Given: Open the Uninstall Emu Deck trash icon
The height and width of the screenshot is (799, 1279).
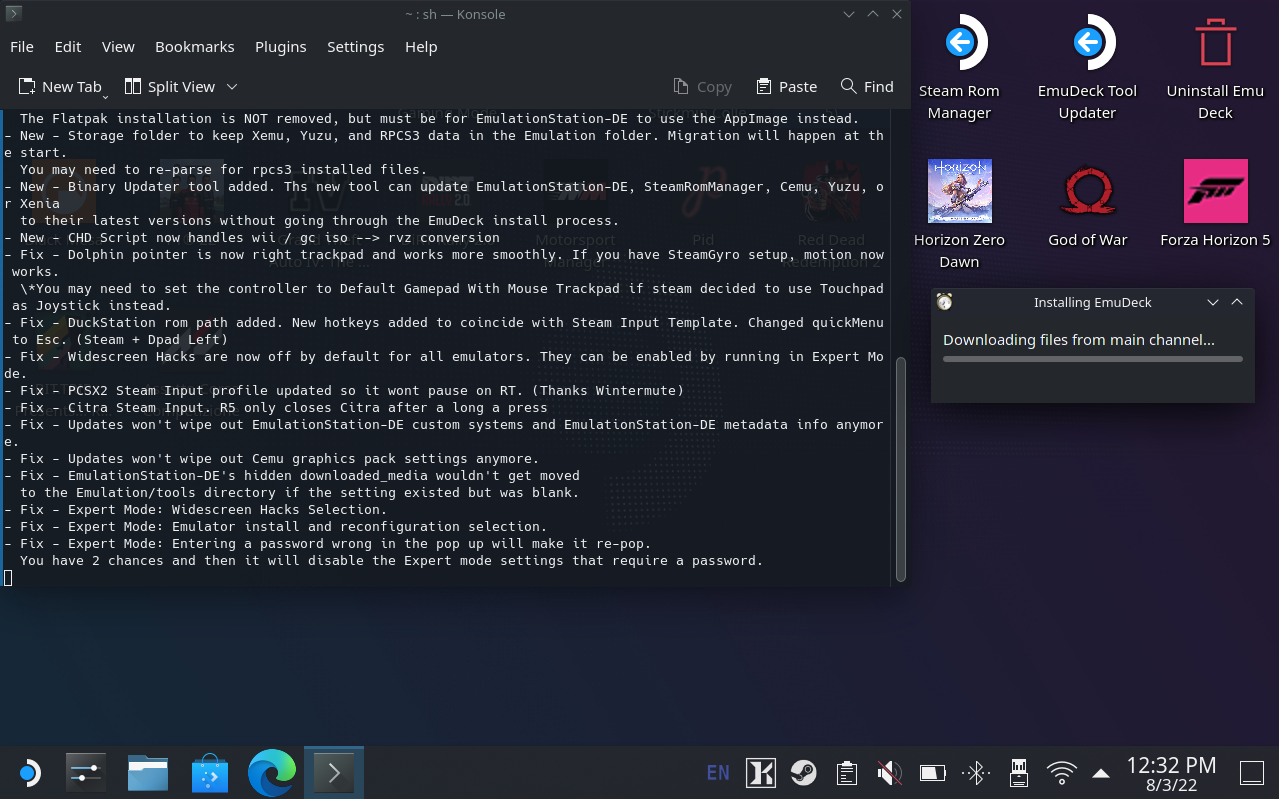Looking at the screenshot, I should pyautogui.click(x=1215, y=68).
